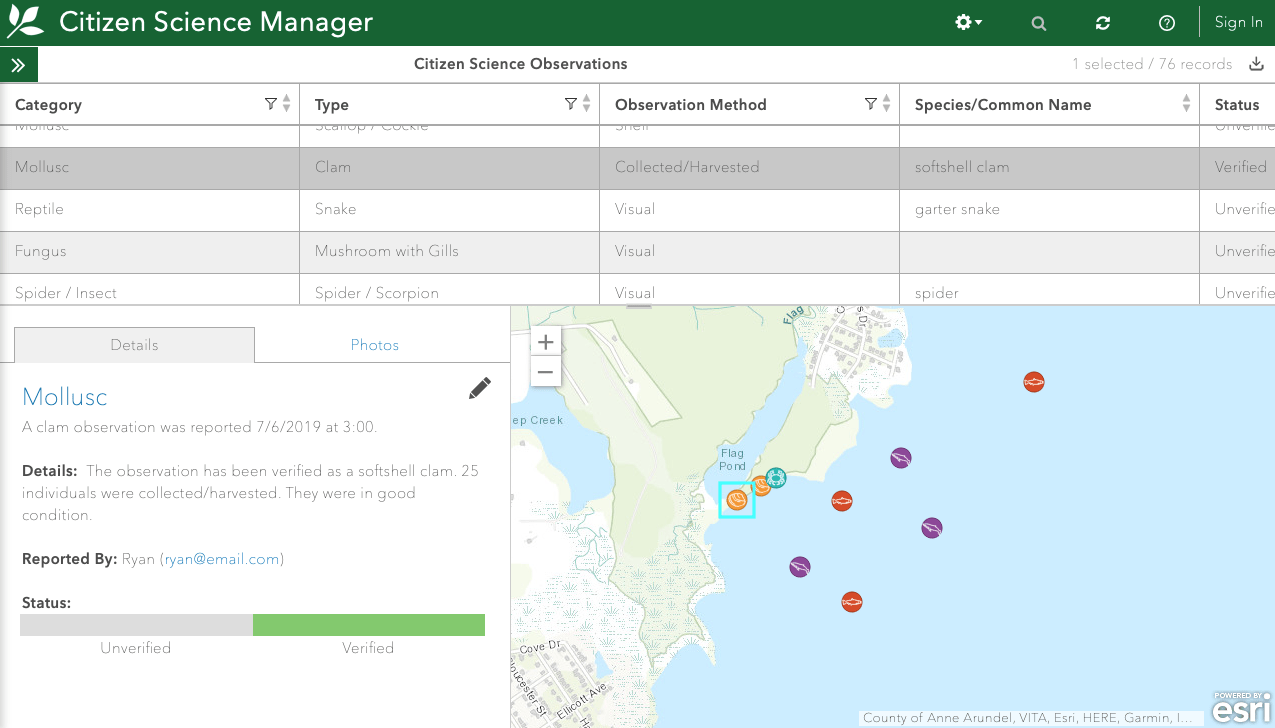Select the highlighted observation marker on the map
Viewport: 1275px width, 728px height.
point(737,500)
